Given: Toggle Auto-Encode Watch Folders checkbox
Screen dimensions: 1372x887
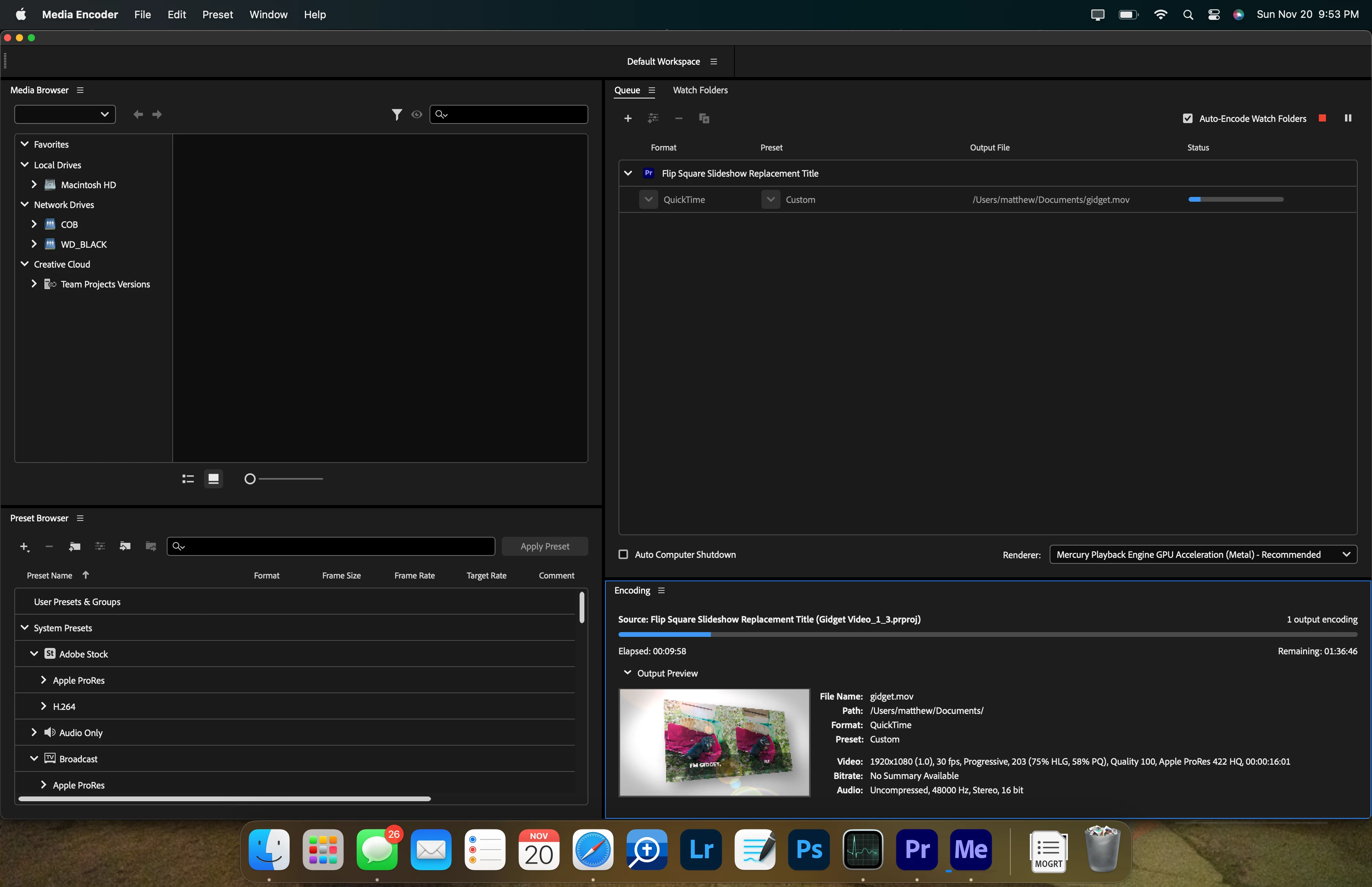Looking at the screenshot, I should [x=1187, y=119].
